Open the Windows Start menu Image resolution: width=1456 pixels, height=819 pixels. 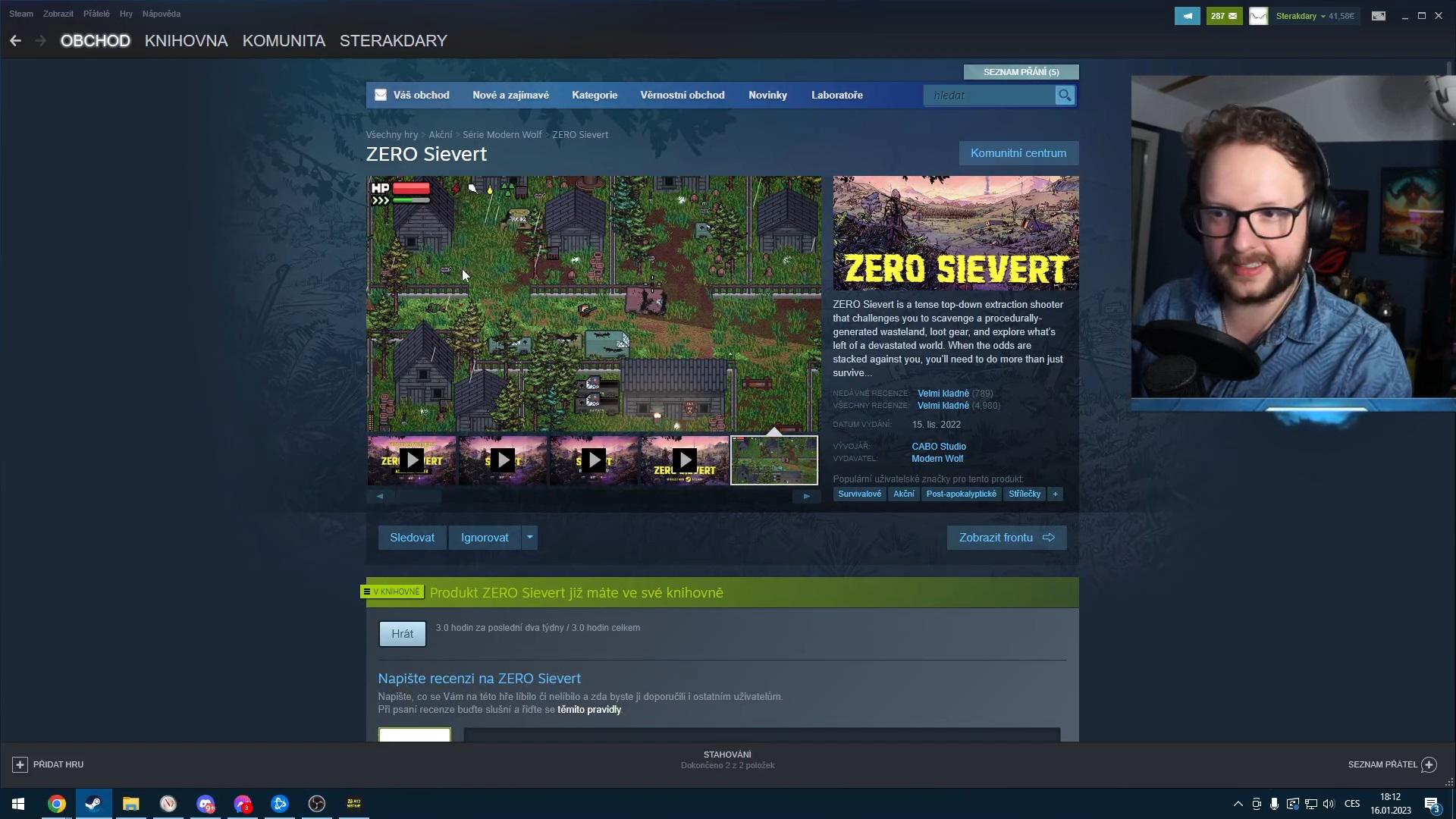click(x=18, y=804)
